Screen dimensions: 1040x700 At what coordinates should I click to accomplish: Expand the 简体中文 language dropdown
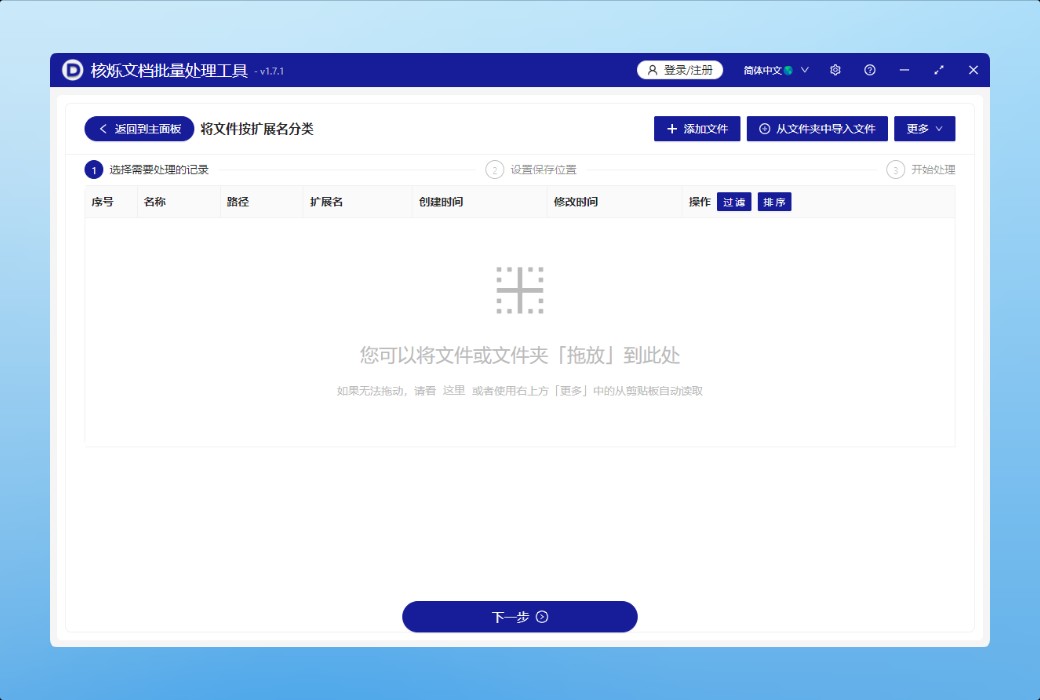pos(776,70)
